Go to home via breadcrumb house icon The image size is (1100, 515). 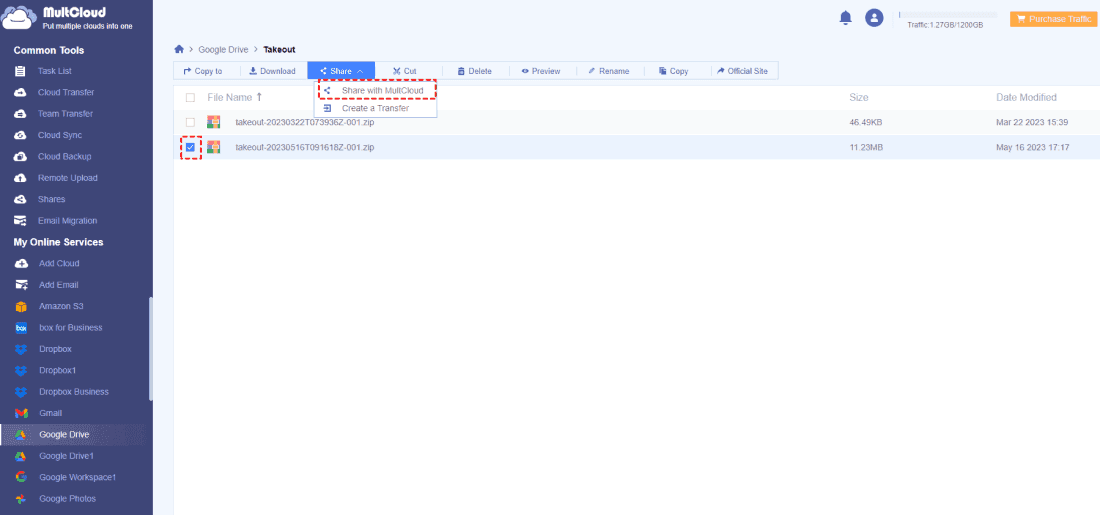[x=179, y=49]
